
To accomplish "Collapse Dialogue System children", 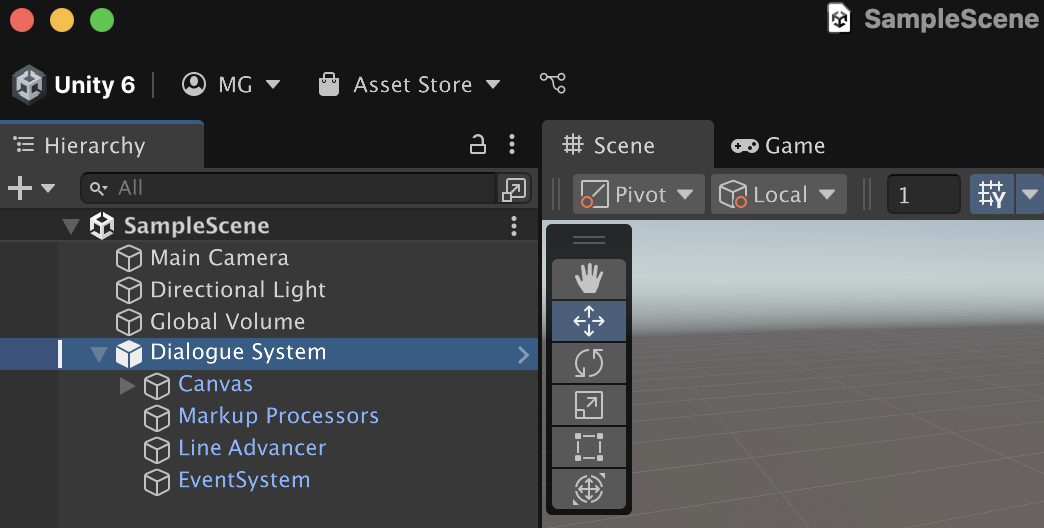I will (x=99, y=354).
